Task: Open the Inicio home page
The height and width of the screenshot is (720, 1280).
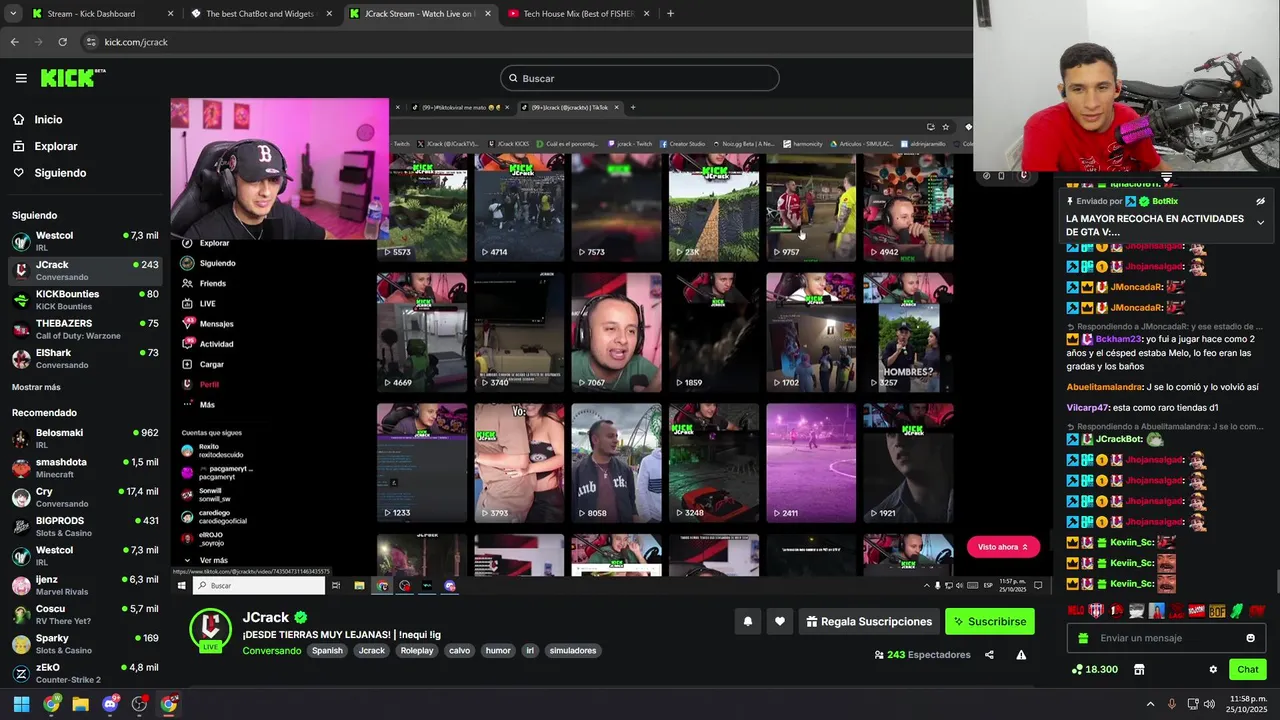Action: pos(48,119)
